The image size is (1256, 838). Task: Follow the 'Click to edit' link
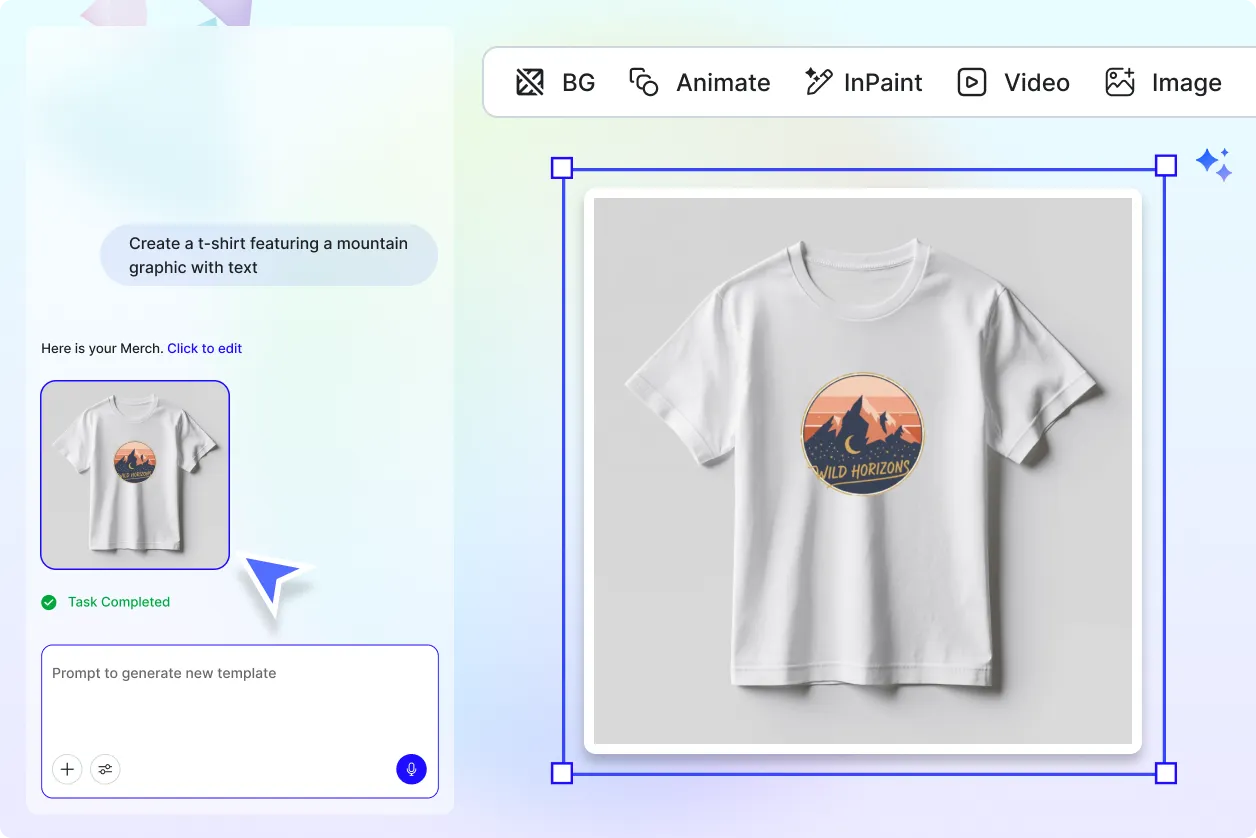tap(204, 348)
